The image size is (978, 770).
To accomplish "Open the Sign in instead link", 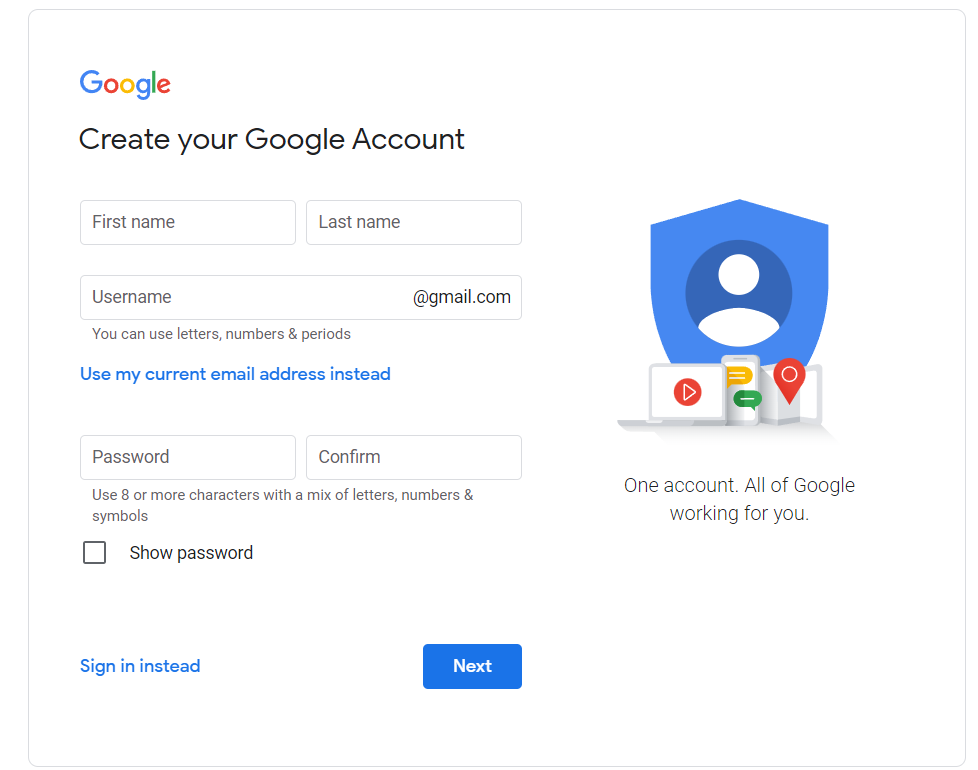I will click(140, 666).
